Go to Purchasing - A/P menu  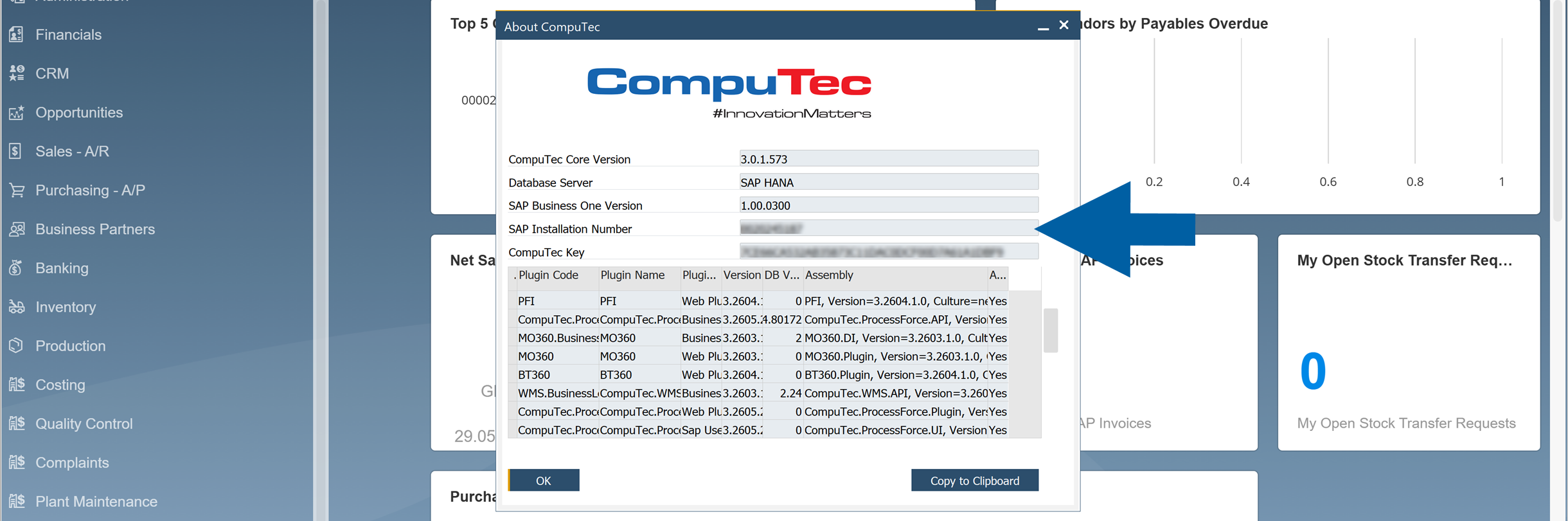click(x=90, y=190)
